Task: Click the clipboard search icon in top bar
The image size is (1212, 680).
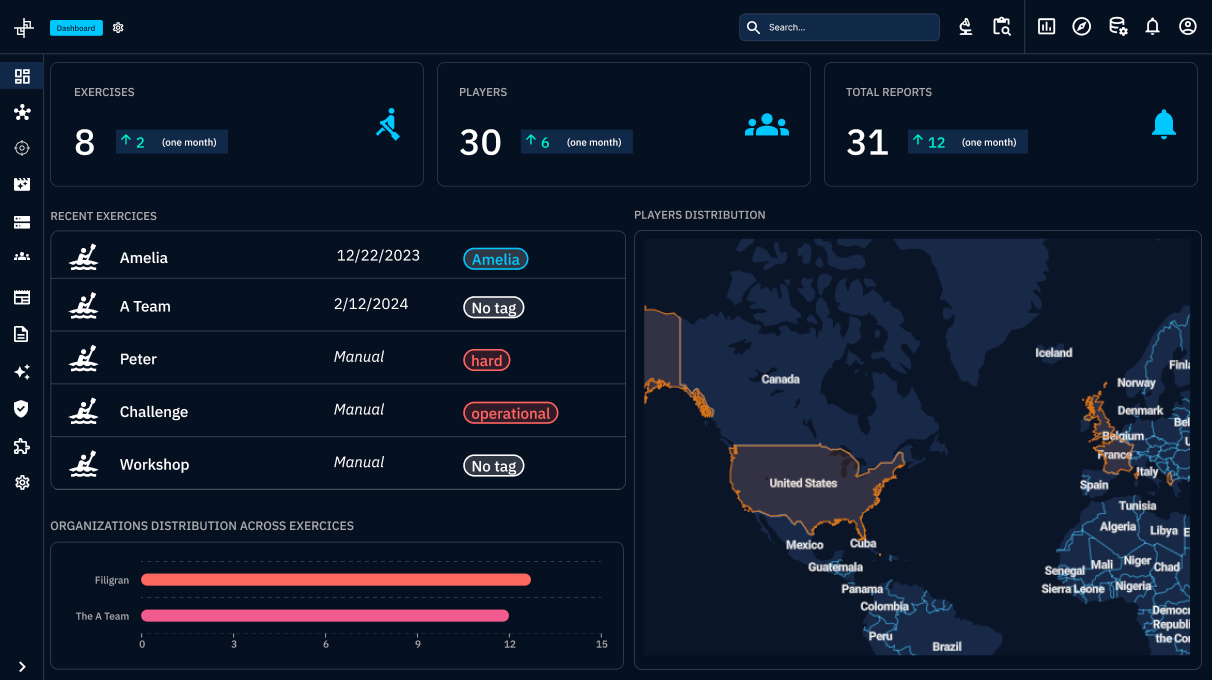Action: (1001, 27)
